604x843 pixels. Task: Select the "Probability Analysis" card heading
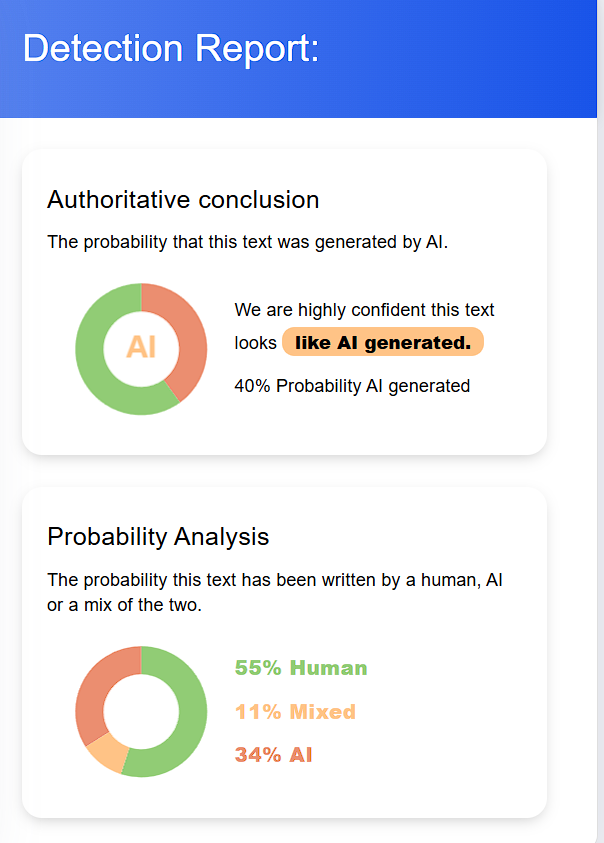(x=158, y=536)
